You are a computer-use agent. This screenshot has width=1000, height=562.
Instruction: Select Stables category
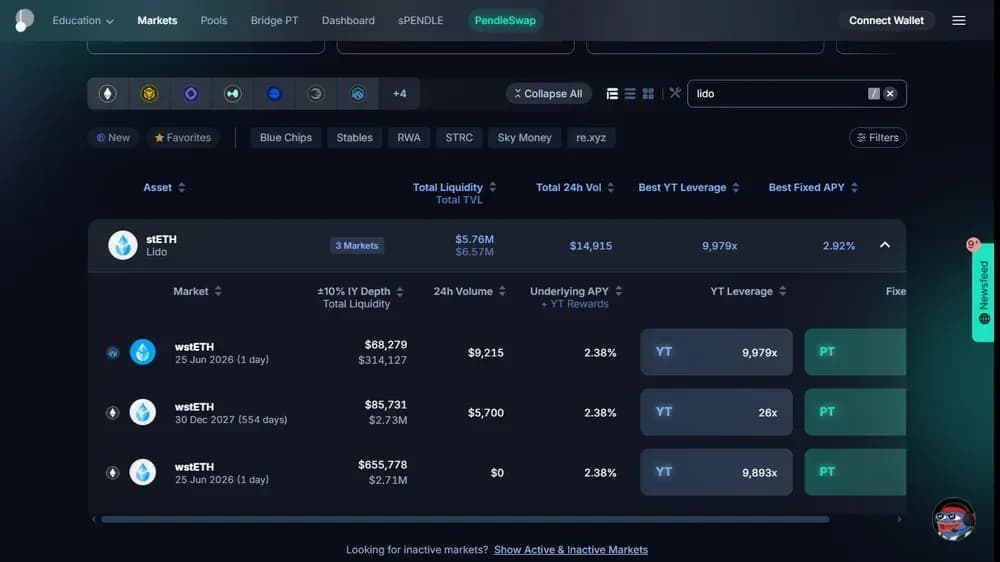(x=355, y=138)
